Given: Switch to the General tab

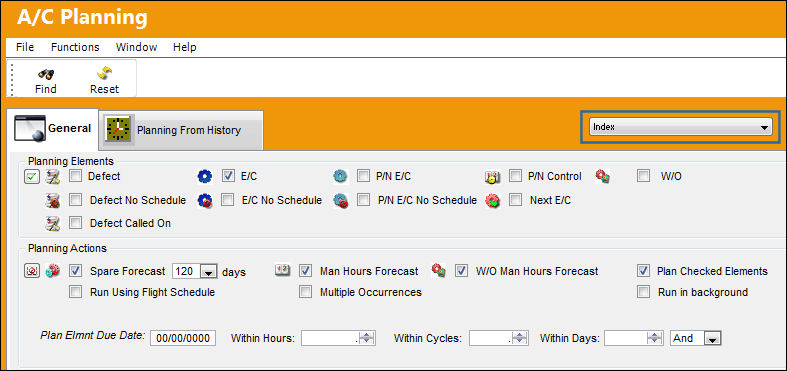Looking at the screenshot, I should tap(52, 129).
